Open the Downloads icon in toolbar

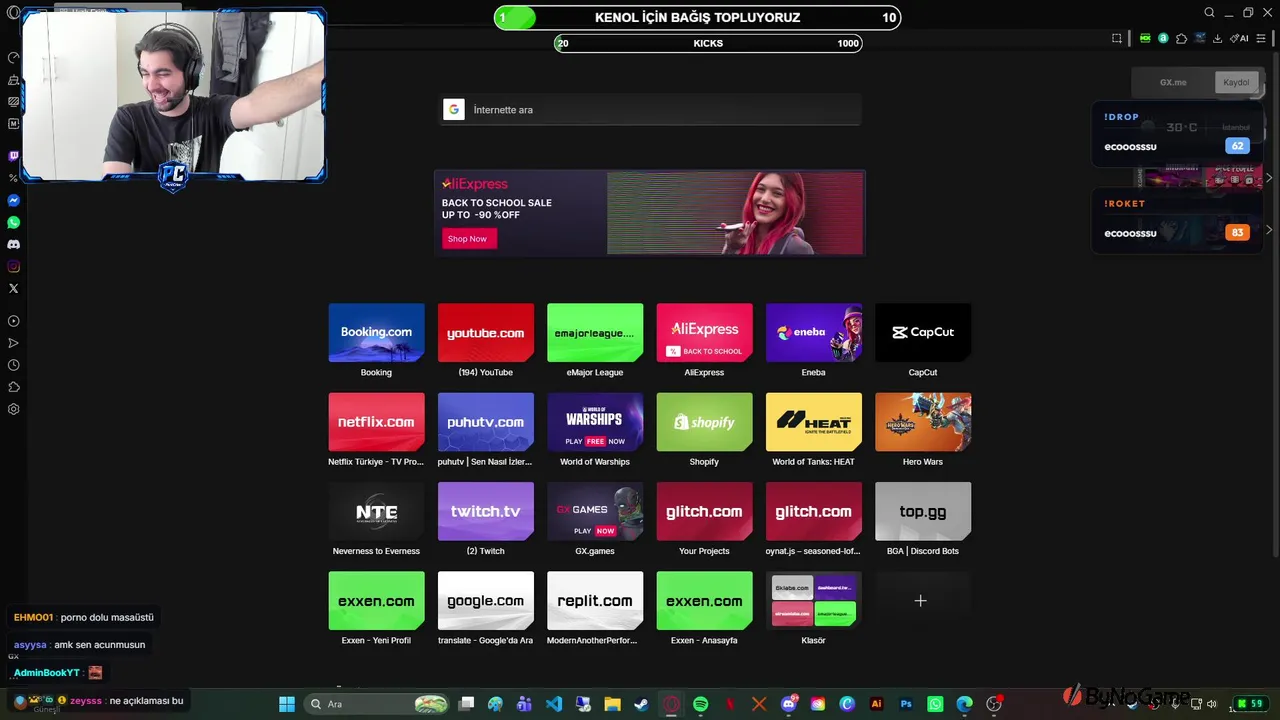[x=1217, y=38]
